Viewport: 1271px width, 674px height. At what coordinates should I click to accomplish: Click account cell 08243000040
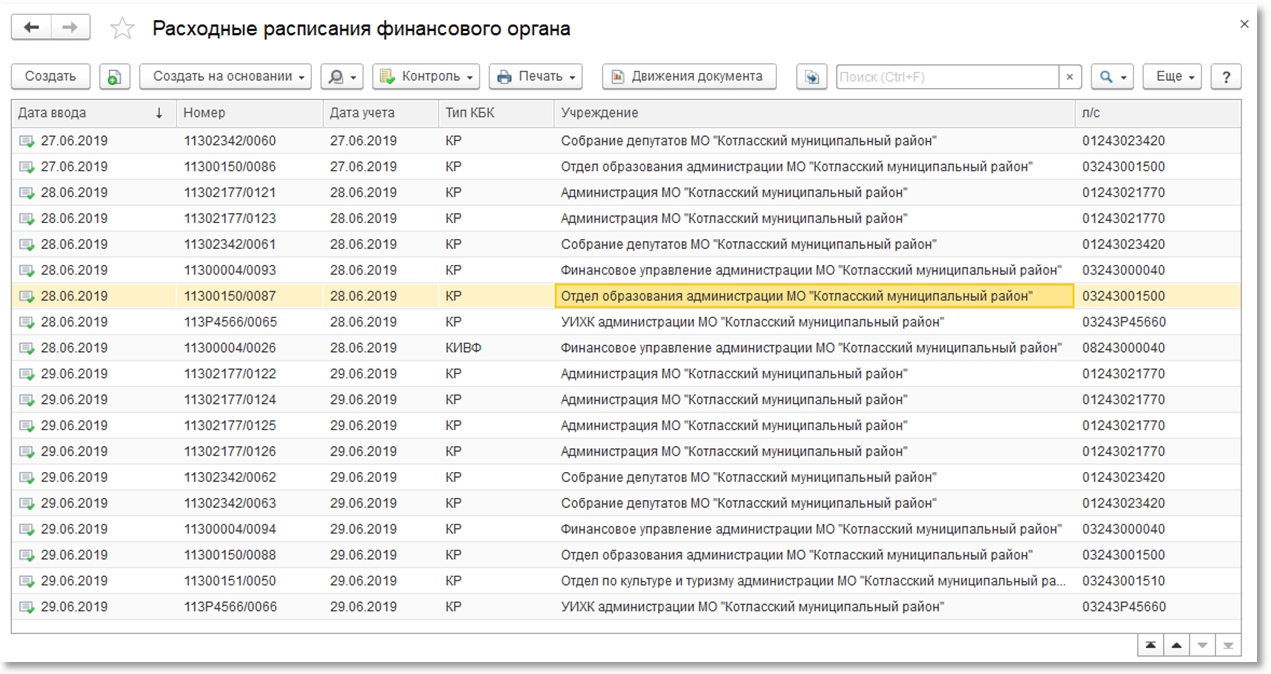[x=1158, y=348]
